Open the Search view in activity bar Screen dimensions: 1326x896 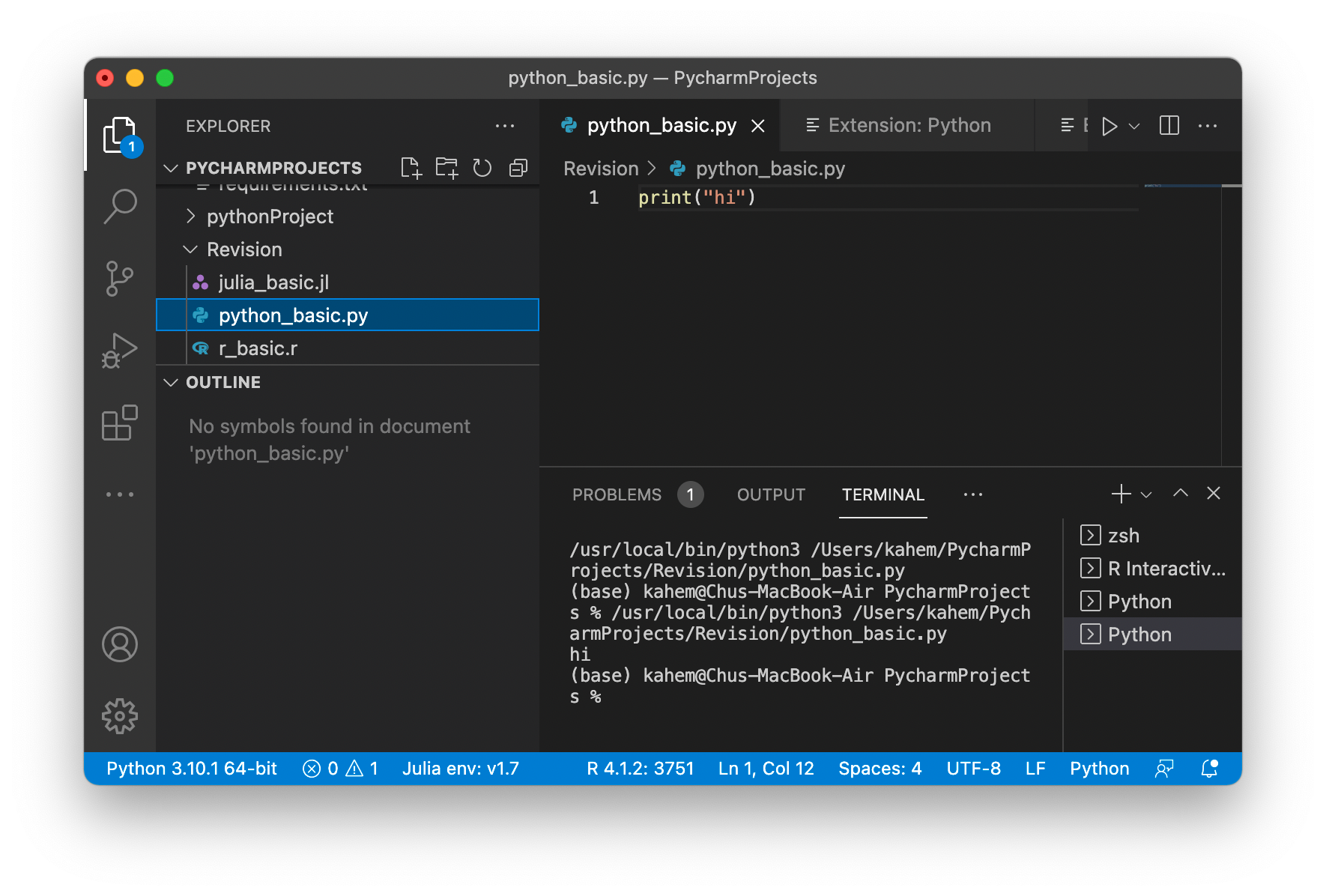coord(120,205)
